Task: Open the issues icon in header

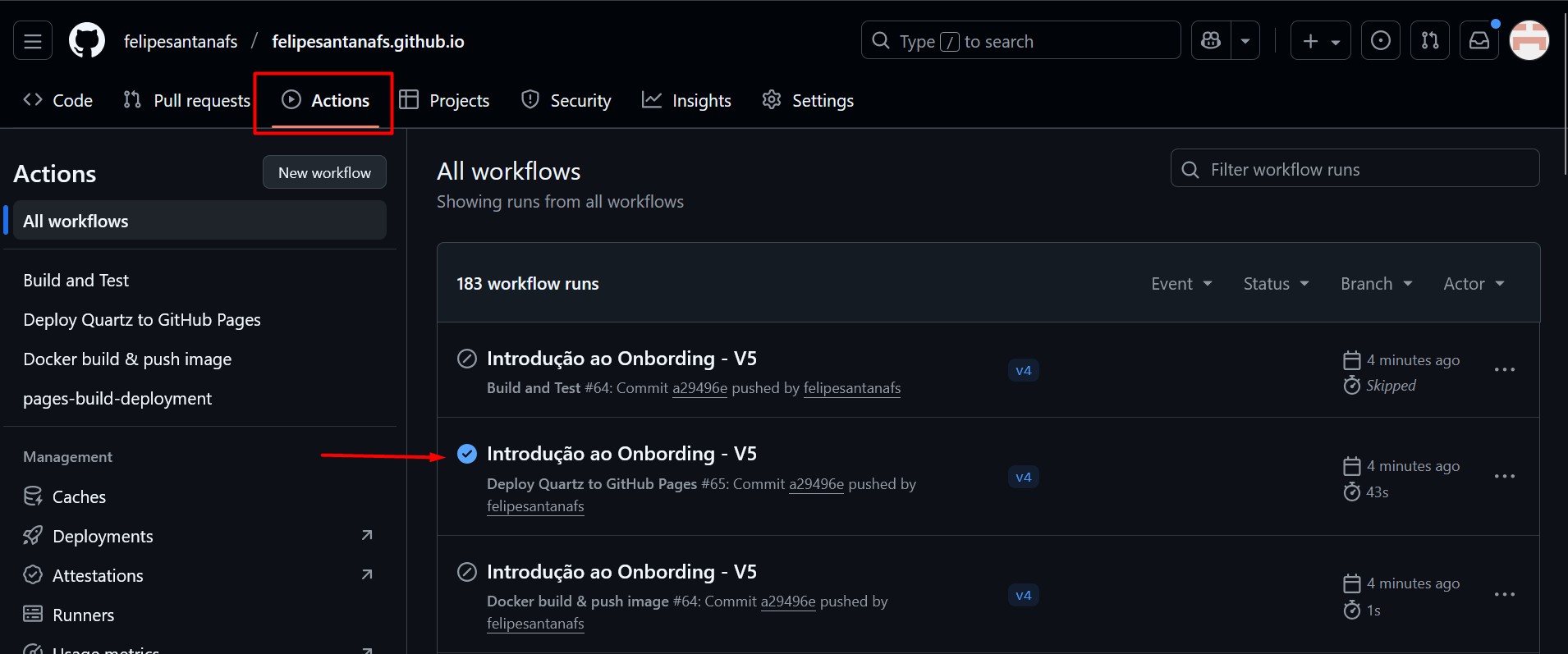Action: pyautogui.click(x=1381, y=41)
